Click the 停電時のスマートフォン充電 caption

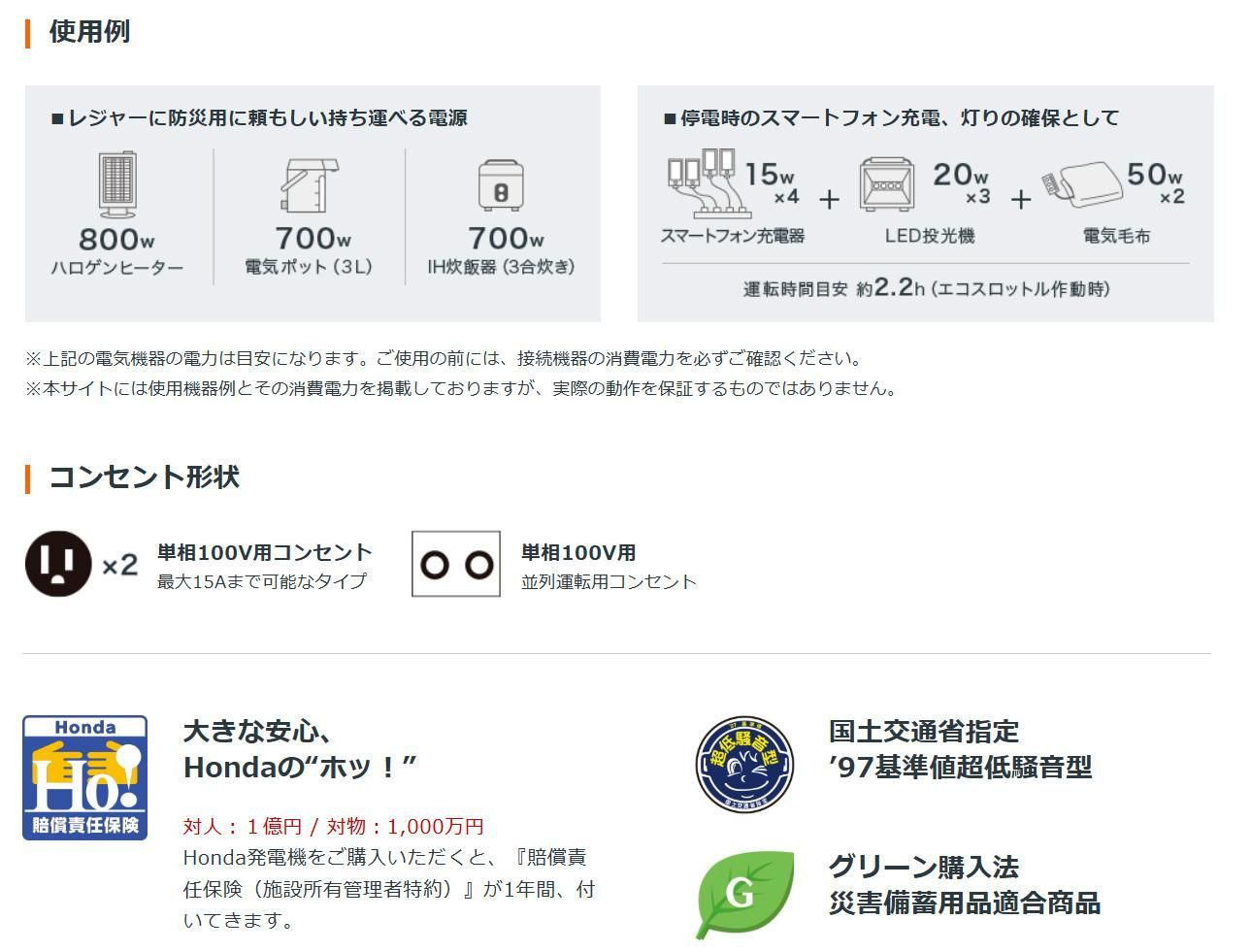891,117
